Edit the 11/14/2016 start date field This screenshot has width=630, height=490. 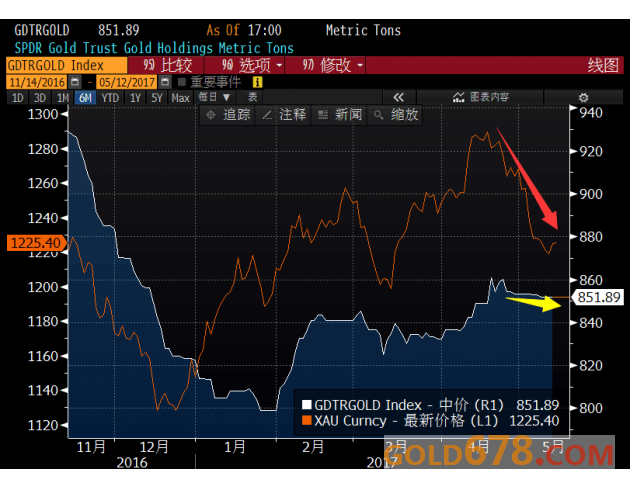tap(37, 82)
